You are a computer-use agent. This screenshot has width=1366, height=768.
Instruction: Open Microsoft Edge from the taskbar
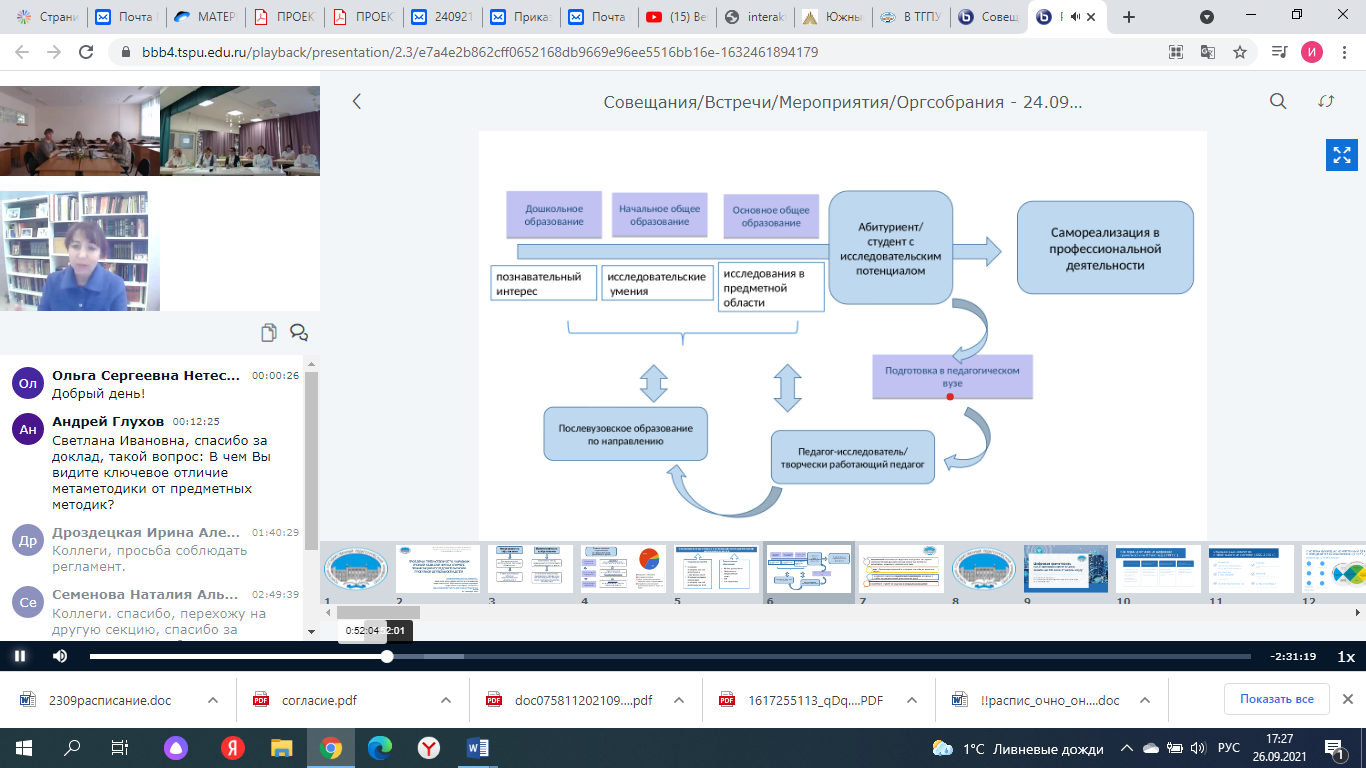pyautogui.click(x=379, y=748)
